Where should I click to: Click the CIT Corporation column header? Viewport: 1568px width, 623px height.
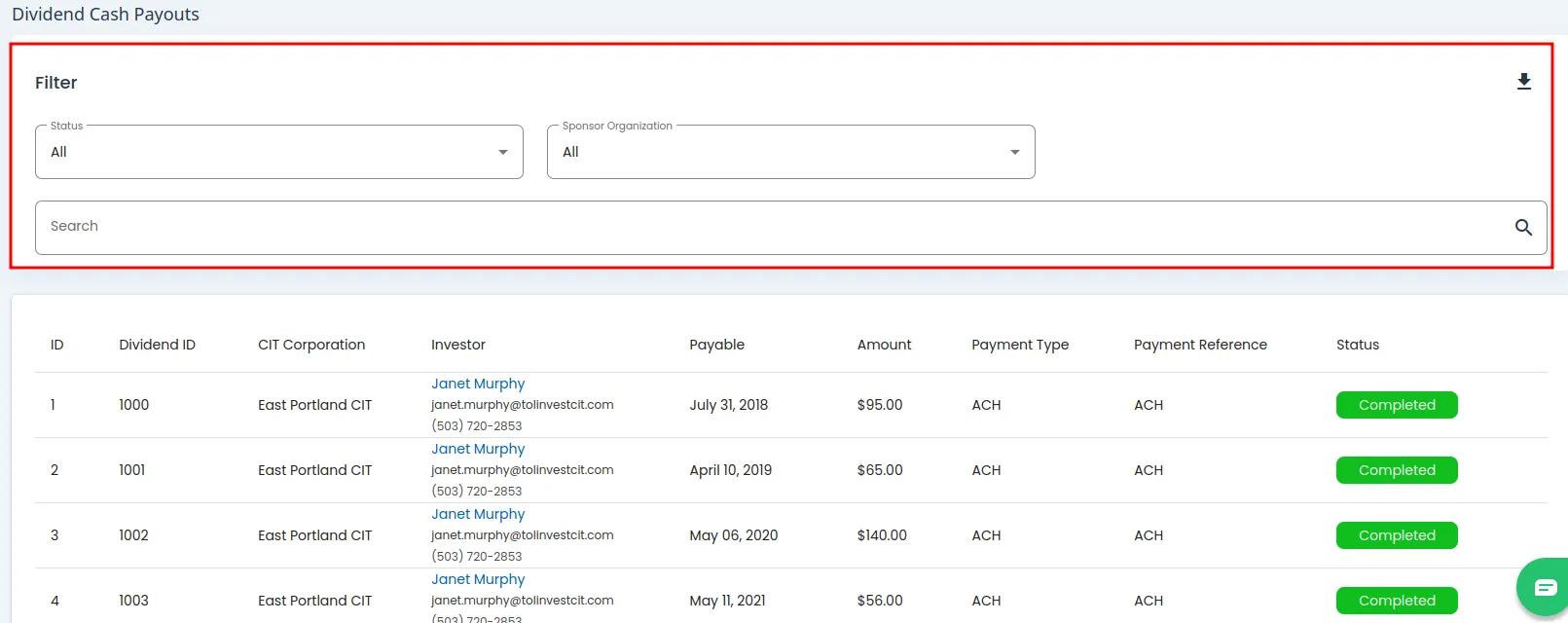click(311, 345)
